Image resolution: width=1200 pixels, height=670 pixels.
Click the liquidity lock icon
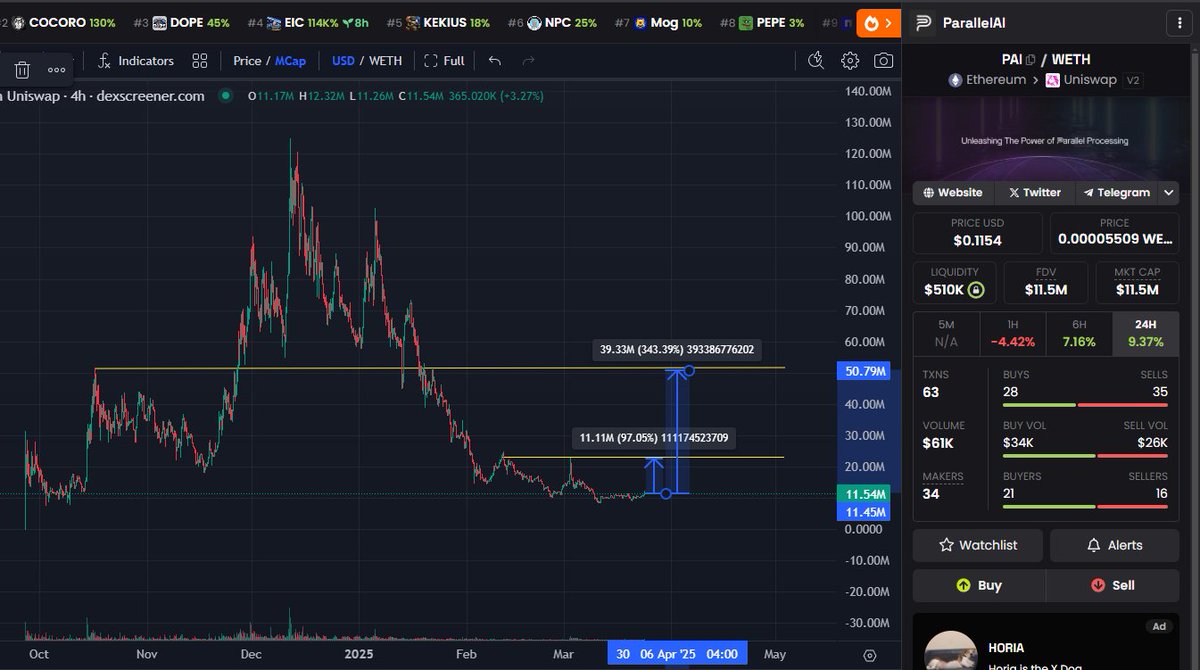[976, 291]
